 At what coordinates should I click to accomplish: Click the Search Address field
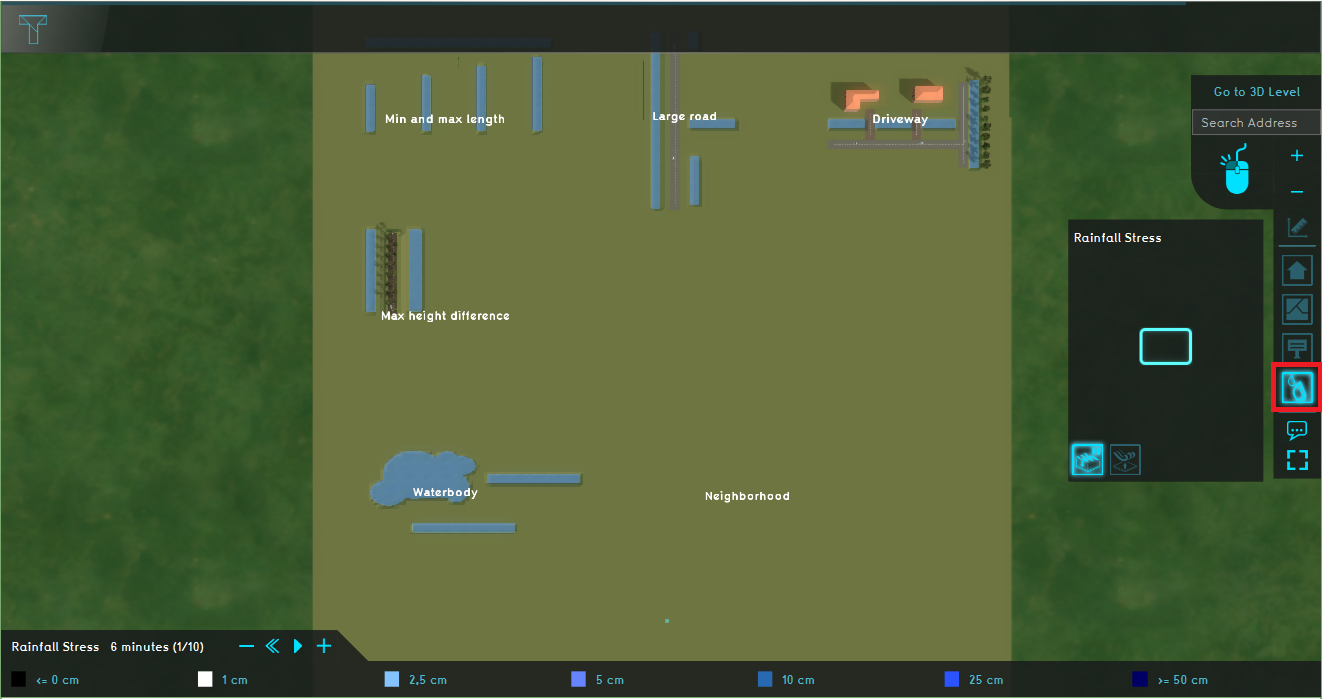point(1256,123)
